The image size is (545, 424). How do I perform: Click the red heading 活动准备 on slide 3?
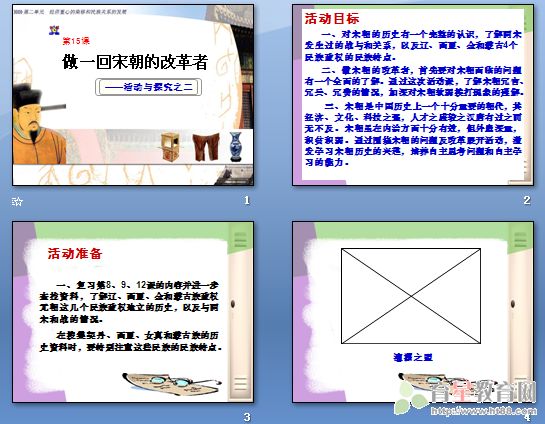[x=75, y=253]
